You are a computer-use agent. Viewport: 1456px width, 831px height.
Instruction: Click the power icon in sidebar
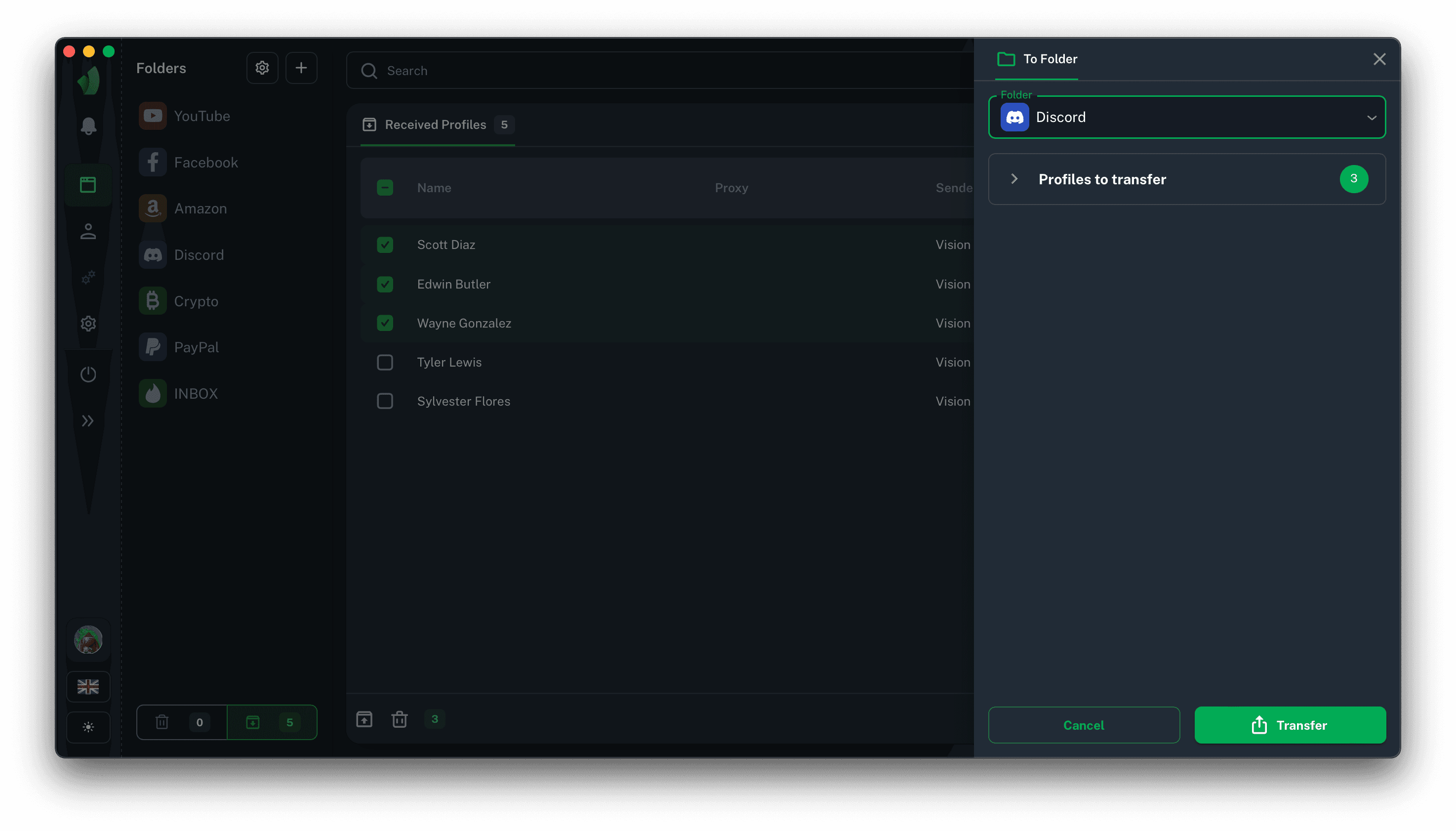88,374
